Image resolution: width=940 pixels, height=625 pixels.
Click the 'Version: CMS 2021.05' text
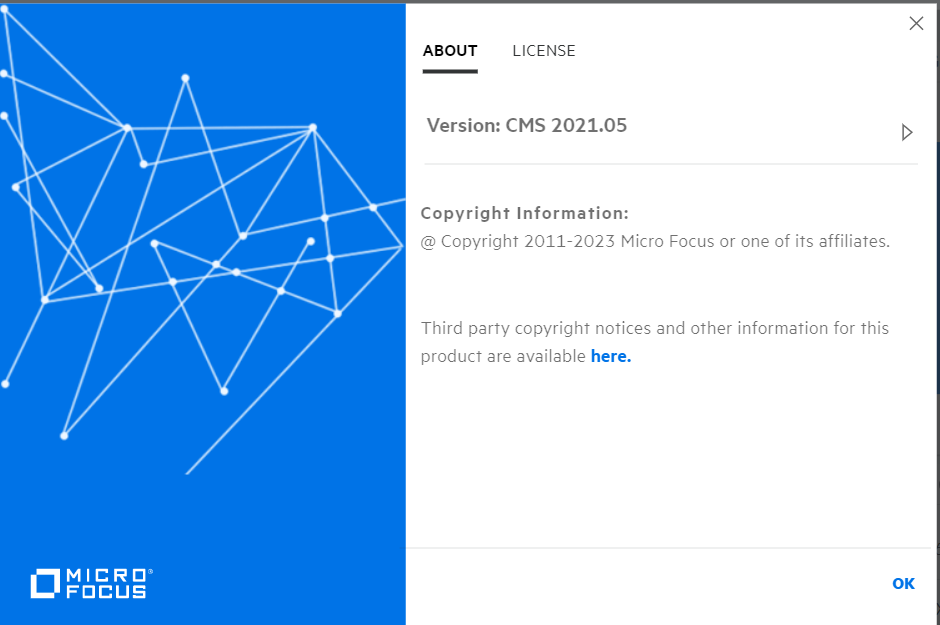pyautogui.click(x=527, y=126)
